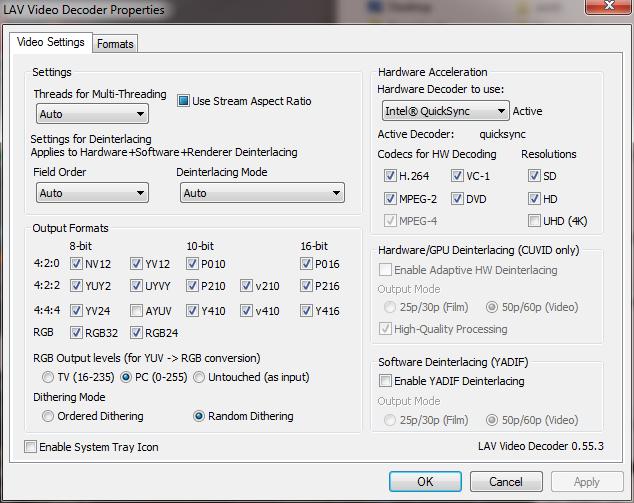Toggle RGB32 output format checkbox
This screenshot has width=634, height=503.
coord(77,333)
